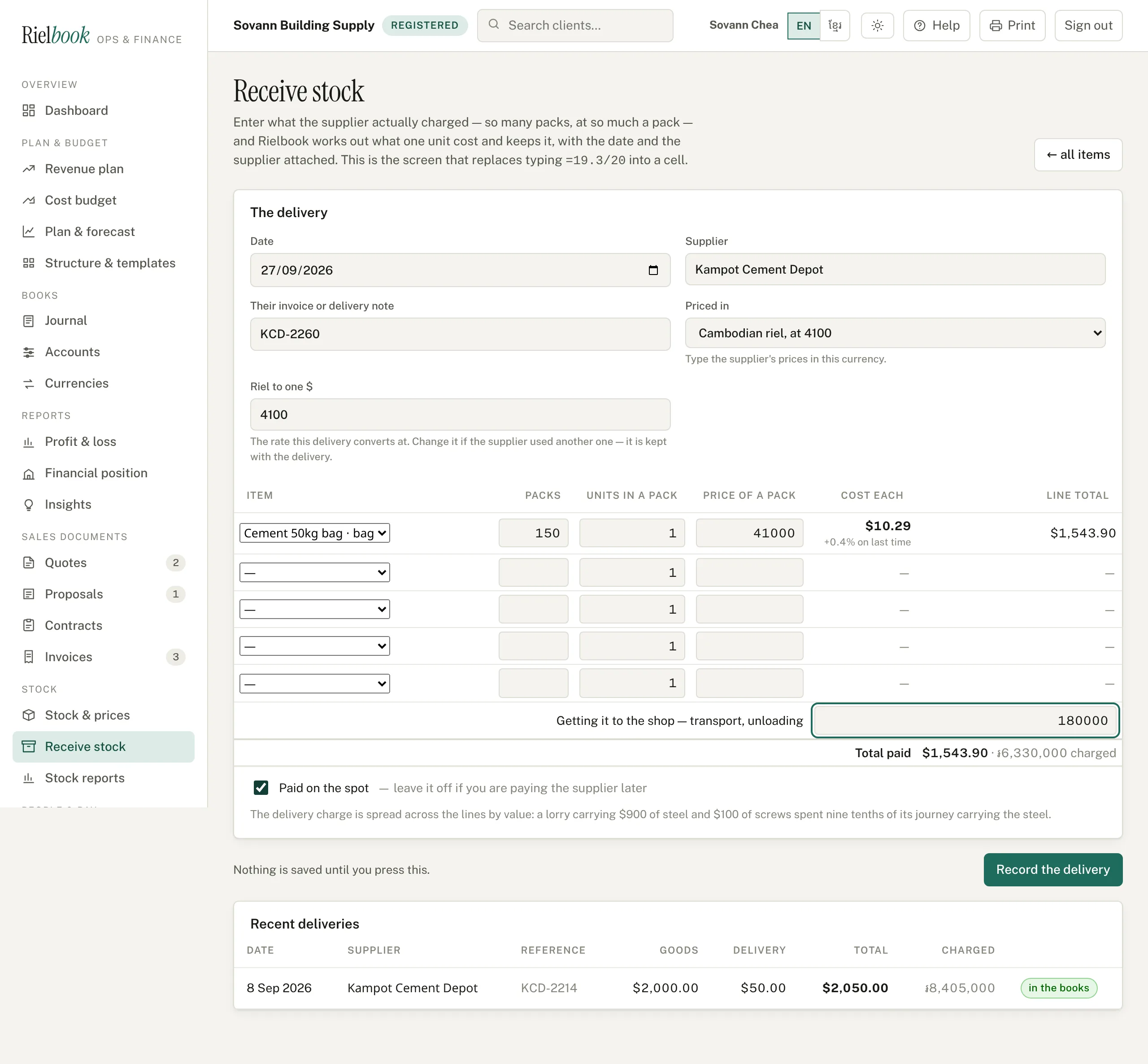Click the Price of a pack field 41000

(x=749, y=533)
